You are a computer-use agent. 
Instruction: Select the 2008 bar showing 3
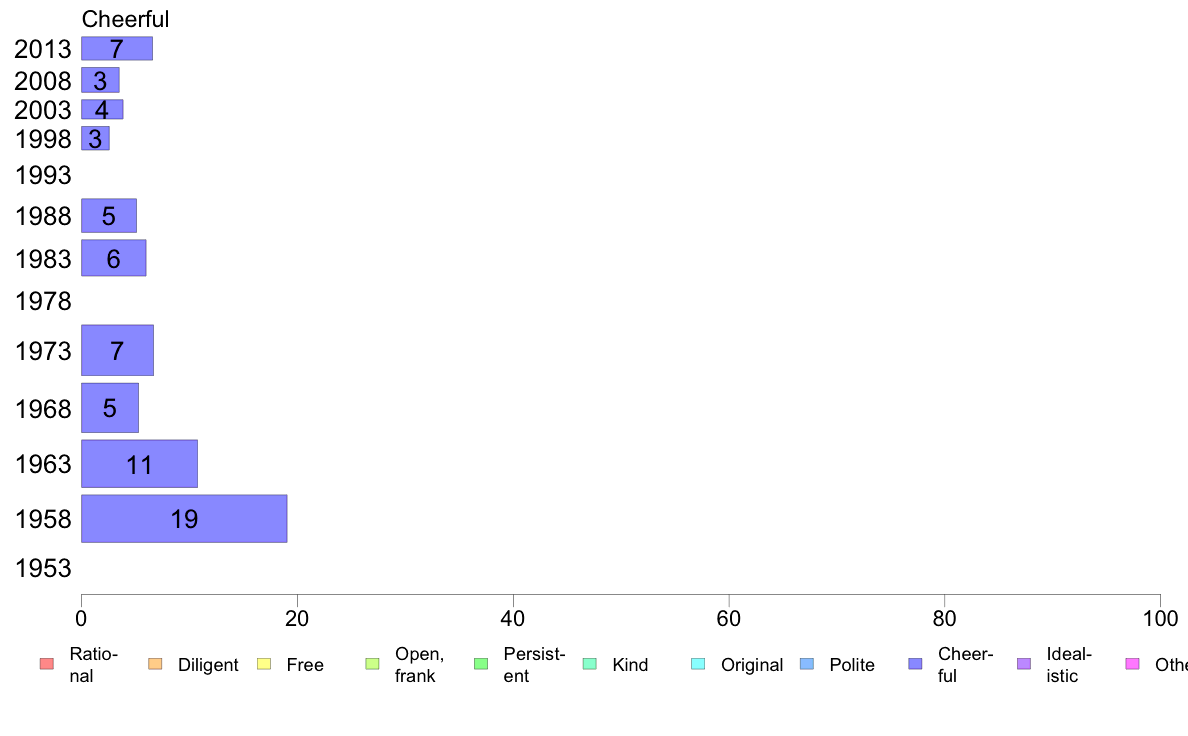[100, 80]
